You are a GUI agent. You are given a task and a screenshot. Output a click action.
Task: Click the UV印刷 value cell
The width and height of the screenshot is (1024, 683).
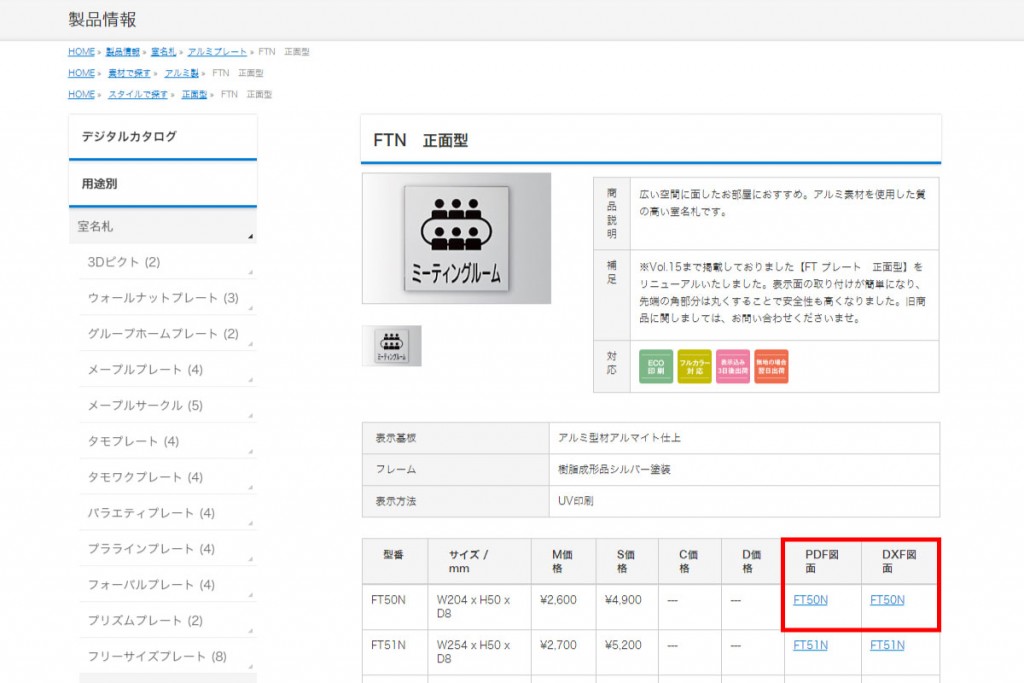tap(744, 501)
